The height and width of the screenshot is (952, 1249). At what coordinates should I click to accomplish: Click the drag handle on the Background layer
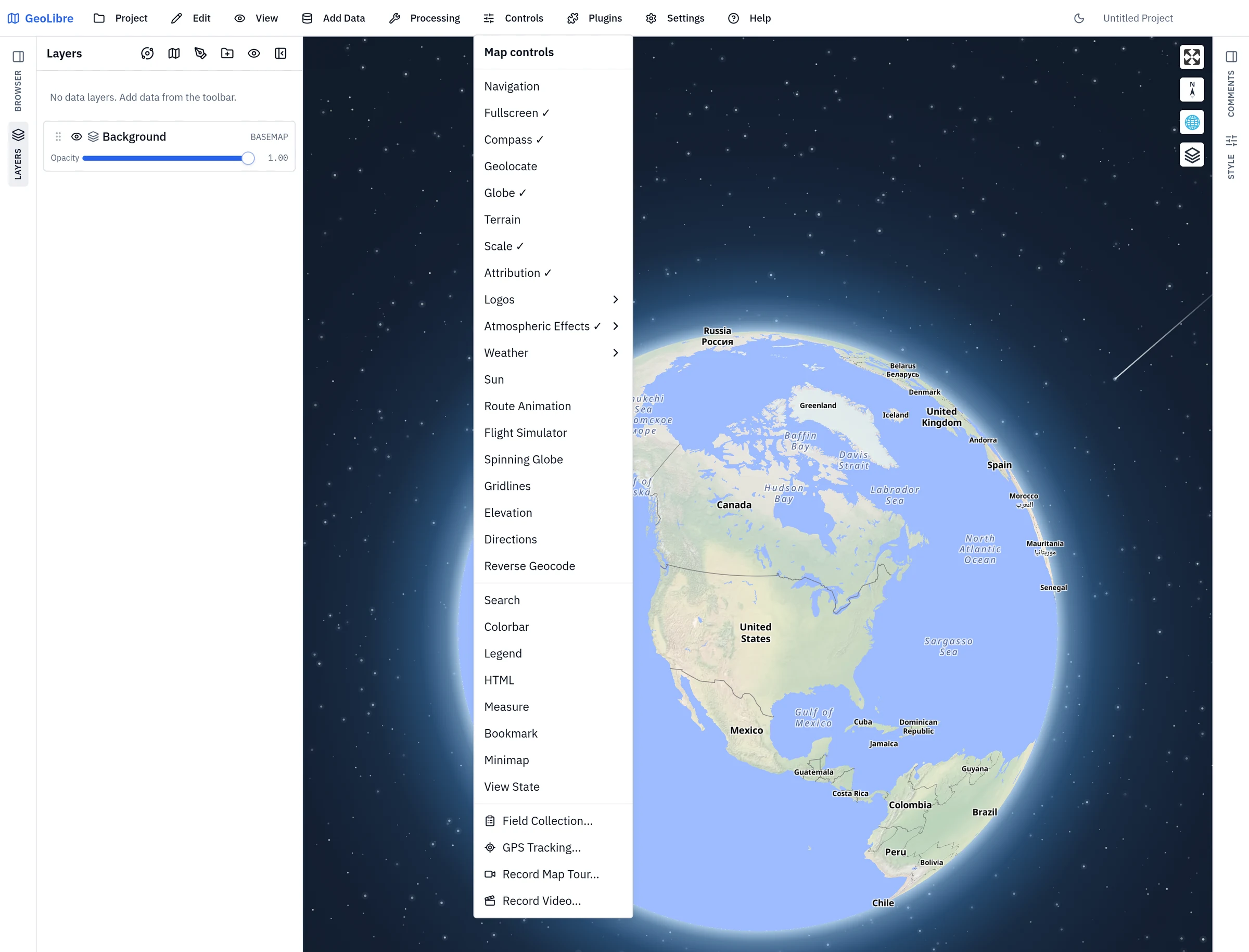click(58, 136)
